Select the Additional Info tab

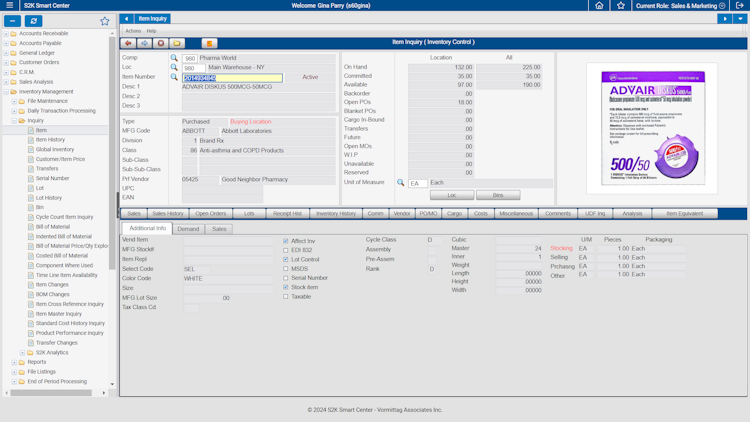tap(147, 228)
